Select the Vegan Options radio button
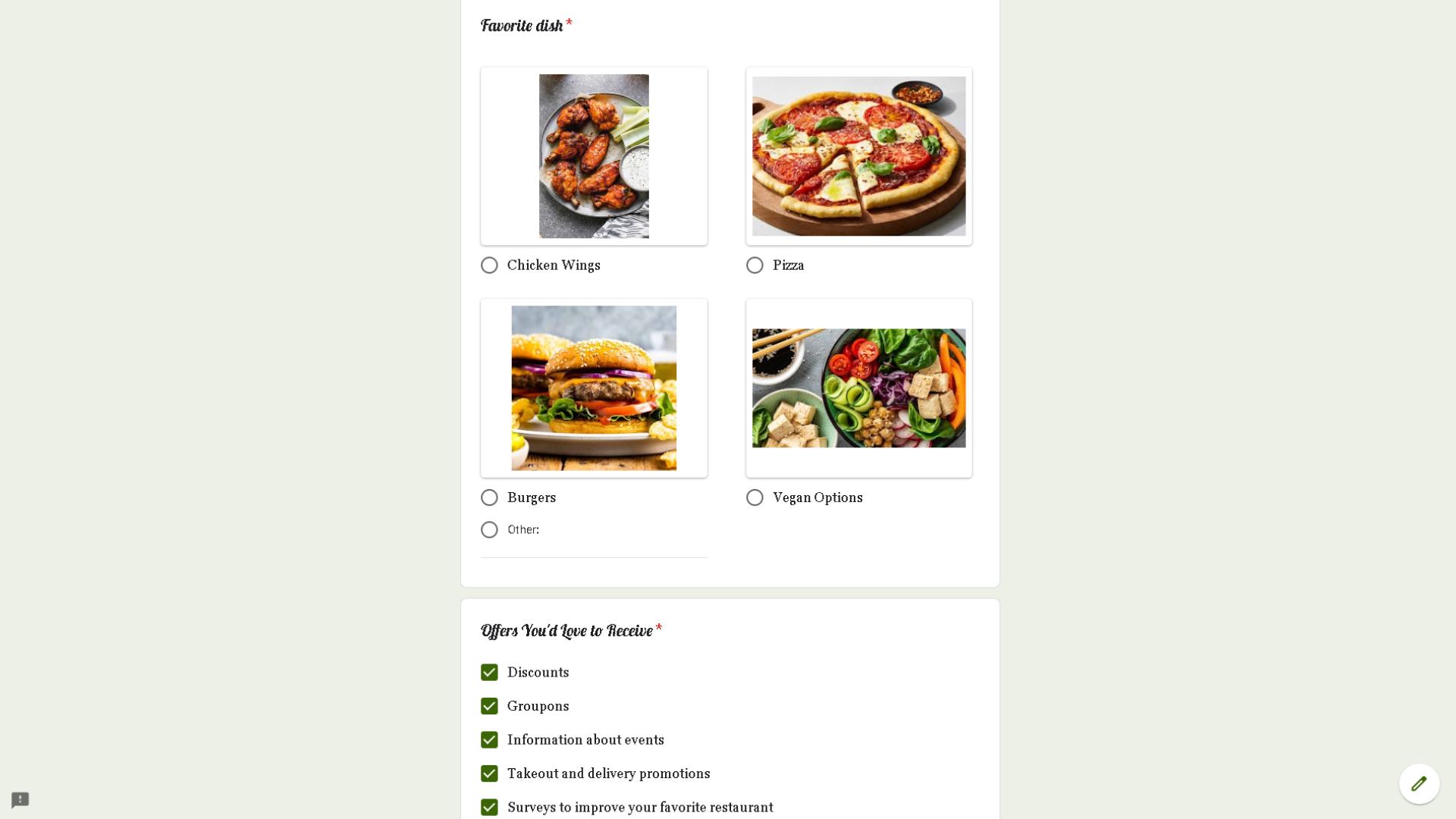 pos(754,497)
